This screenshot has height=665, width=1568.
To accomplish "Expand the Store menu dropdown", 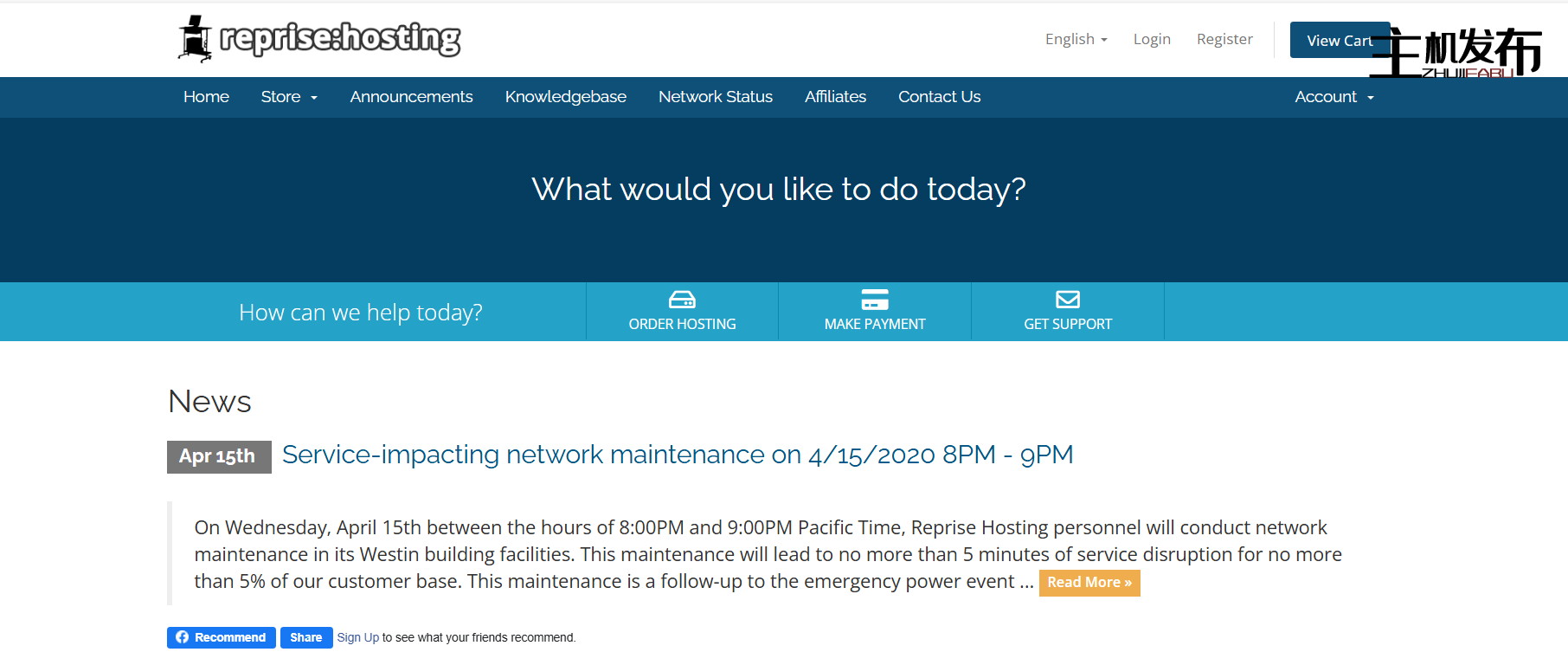I will click(289, 97).
